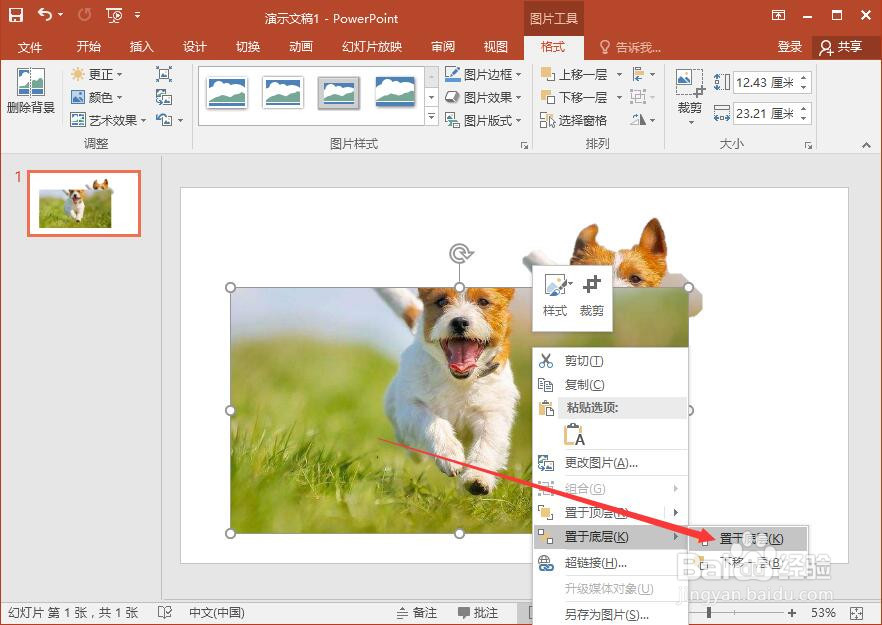Start slideshow from beginning icon in title bar
This screenshot has height=625, width=882.
[x=114, y=16]
